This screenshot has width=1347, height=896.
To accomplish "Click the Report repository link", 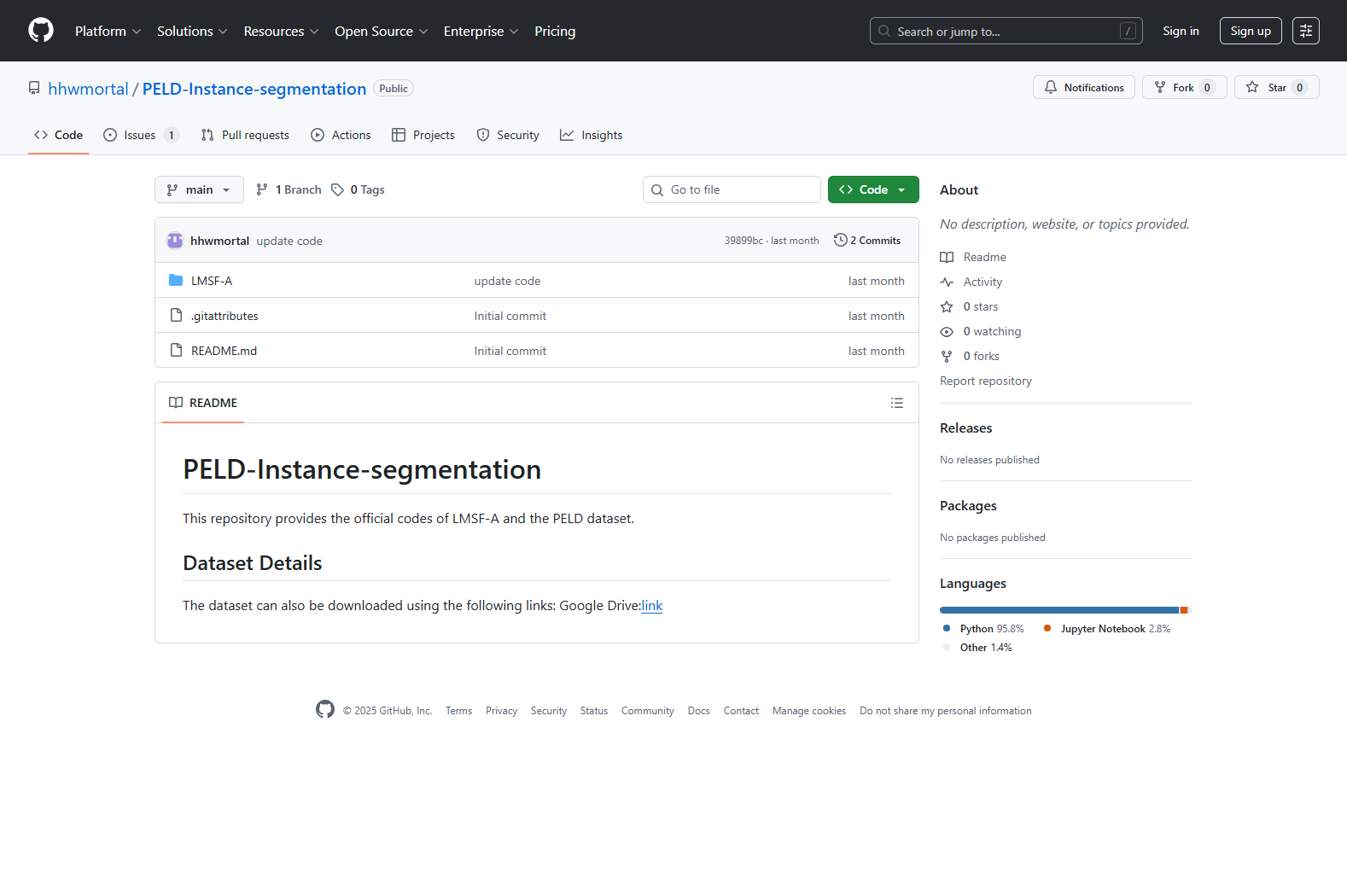I will [986, 381].
